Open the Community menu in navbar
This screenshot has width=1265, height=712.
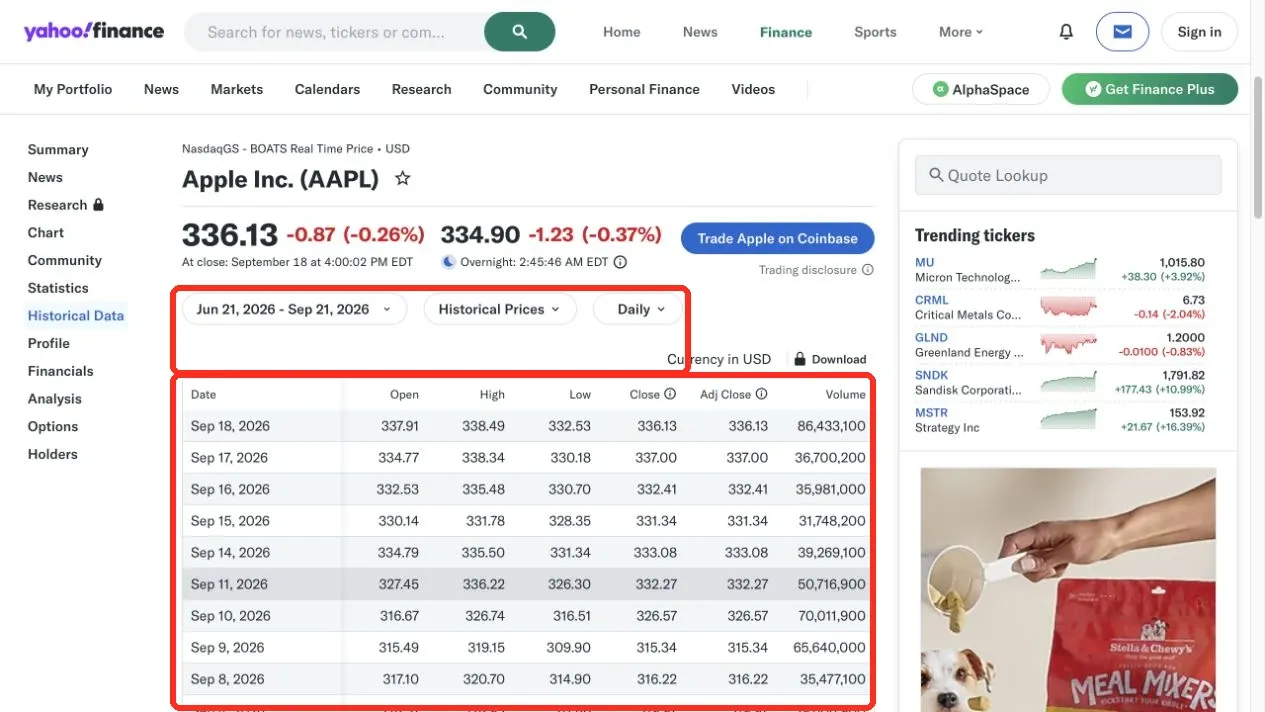(520, 89)
